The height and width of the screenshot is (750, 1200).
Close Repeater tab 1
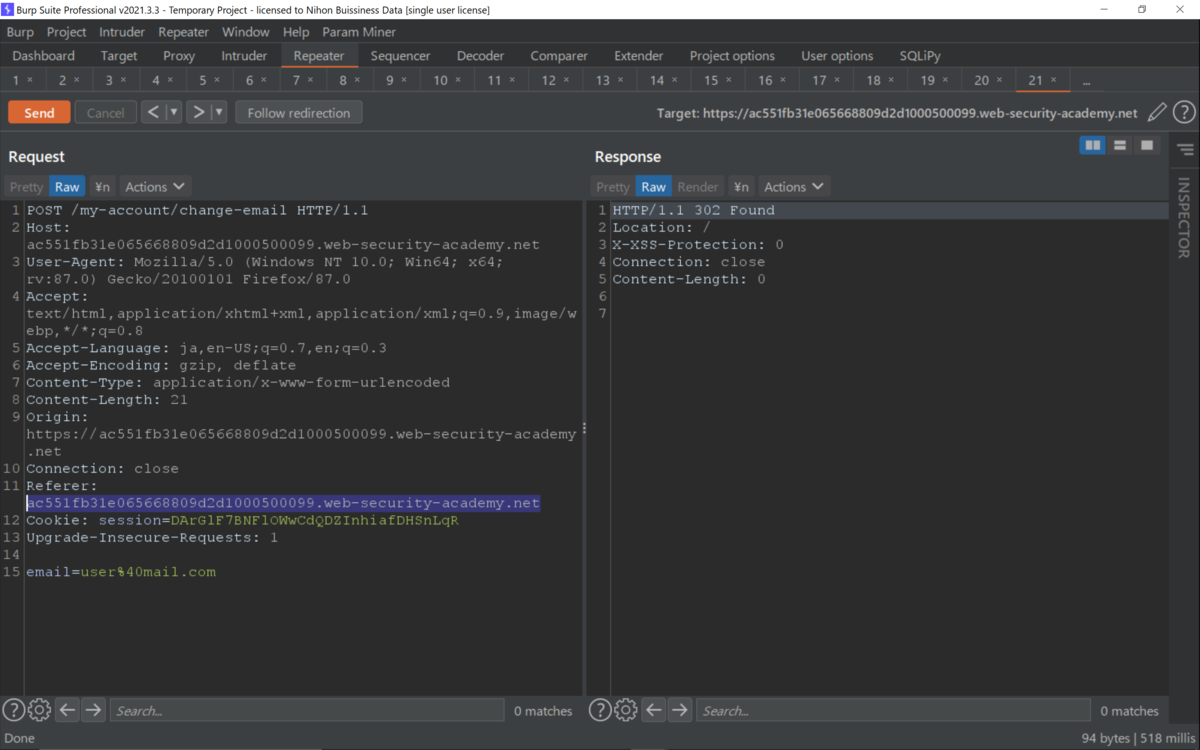30,80
